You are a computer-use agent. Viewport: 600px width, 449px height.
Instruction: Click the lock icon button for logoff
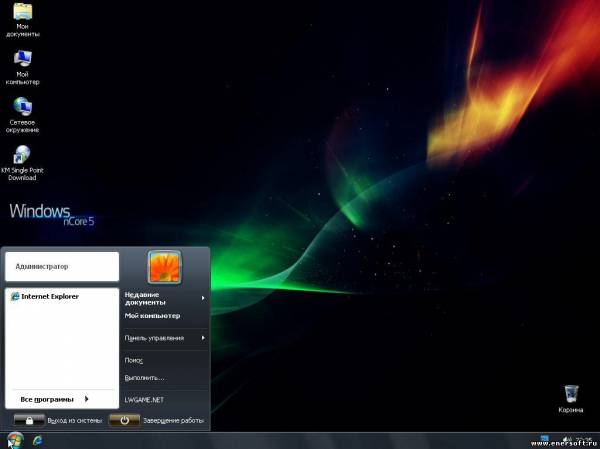coord(29,420)
